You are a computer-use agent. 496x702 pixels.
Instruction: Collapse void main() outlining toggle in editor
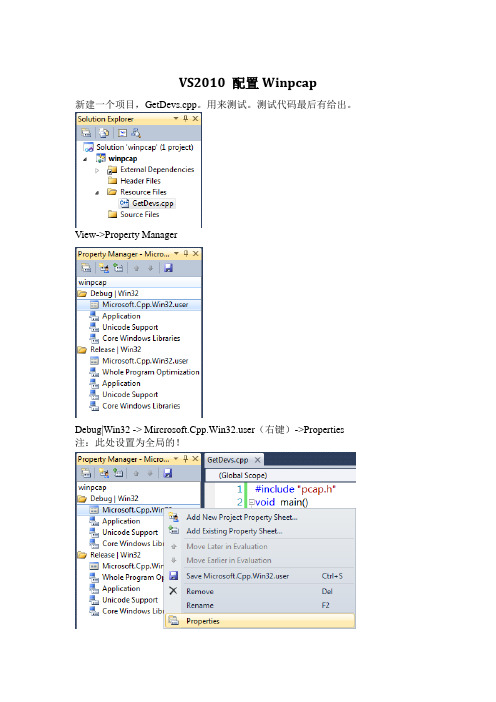point(252,502)
